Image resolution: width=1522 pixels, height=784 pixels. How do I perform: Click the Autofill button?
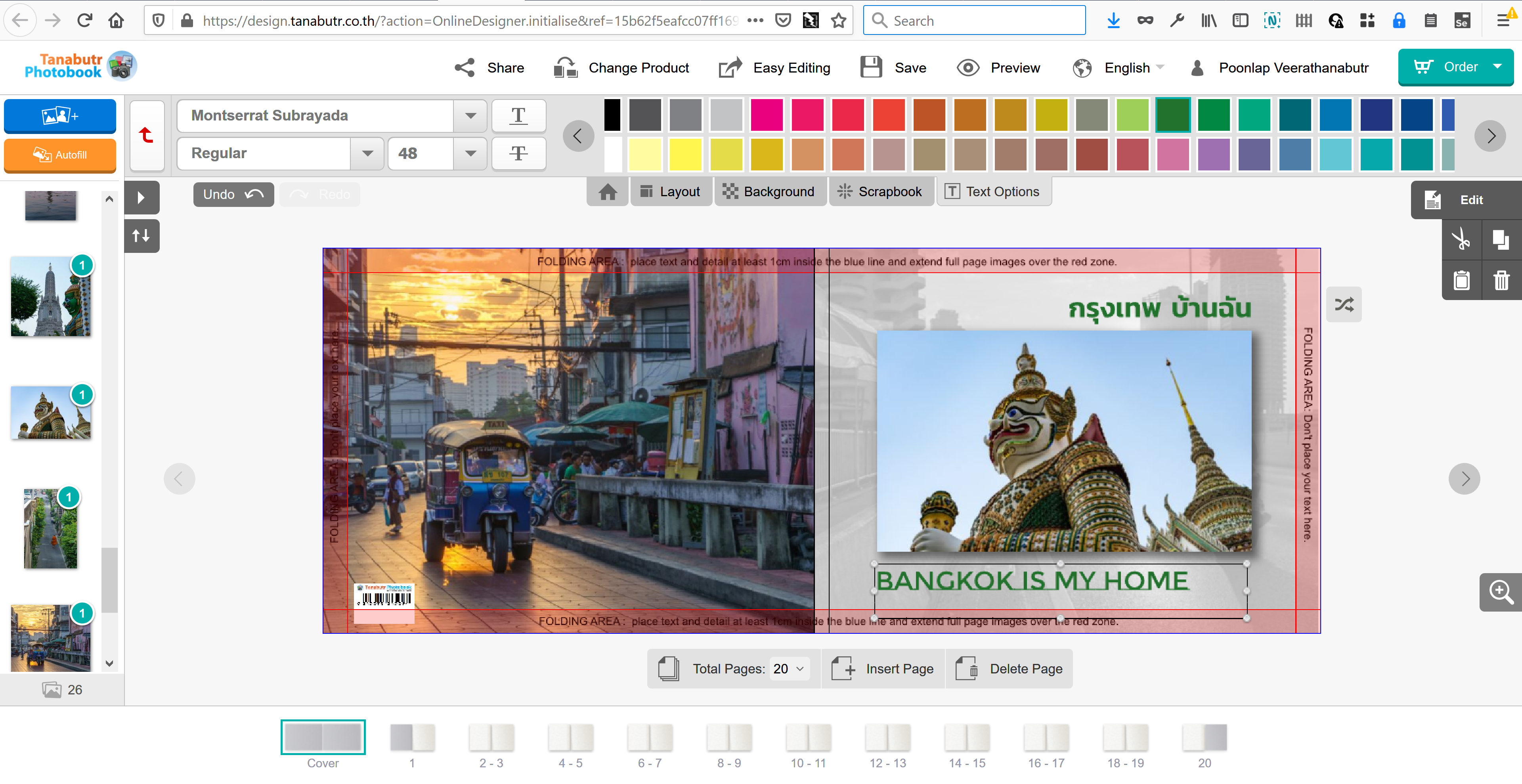(x=60, y=155)
